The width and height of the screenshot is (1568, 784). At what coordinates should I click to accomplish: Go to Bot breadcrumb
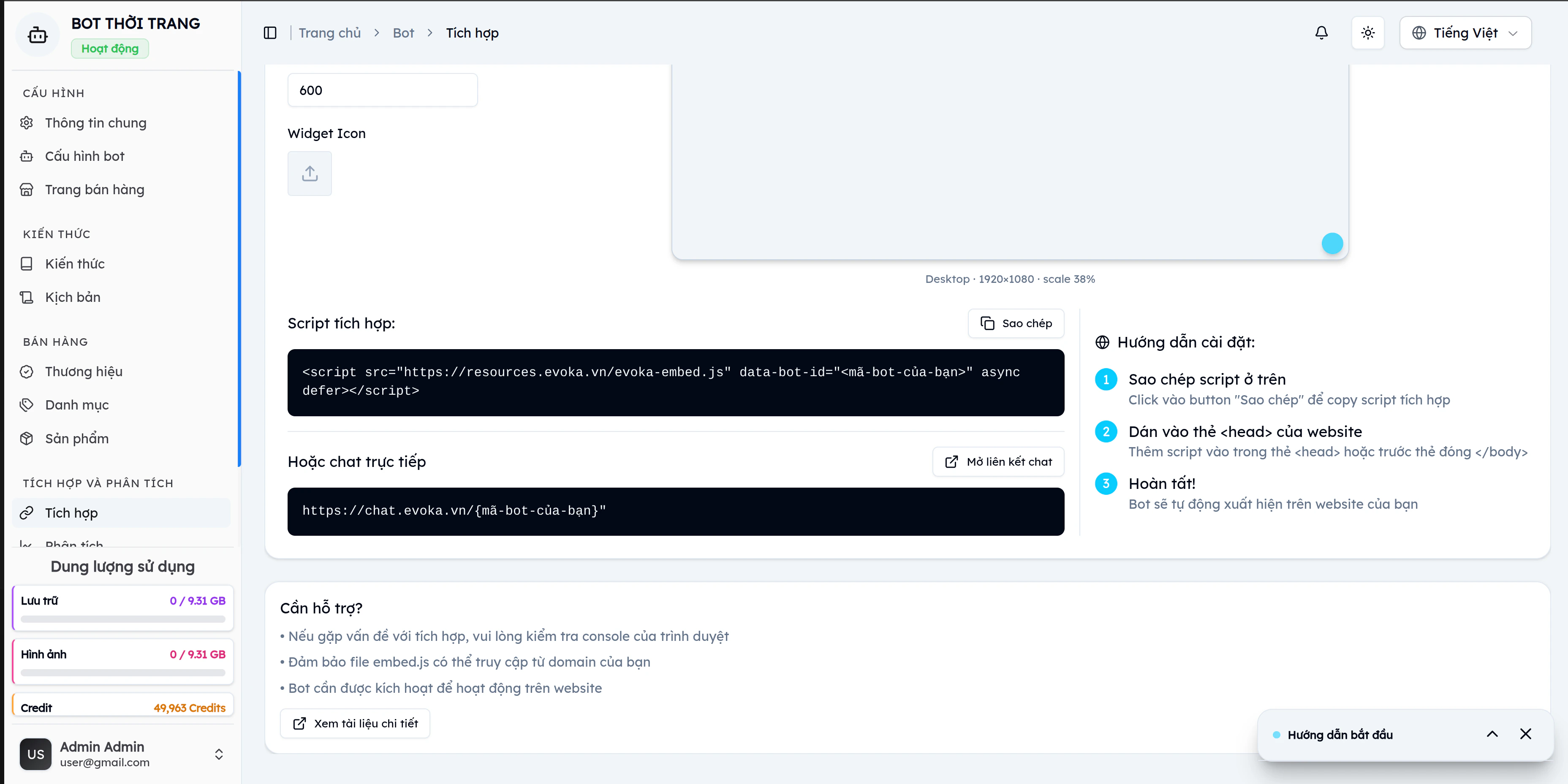403,33
